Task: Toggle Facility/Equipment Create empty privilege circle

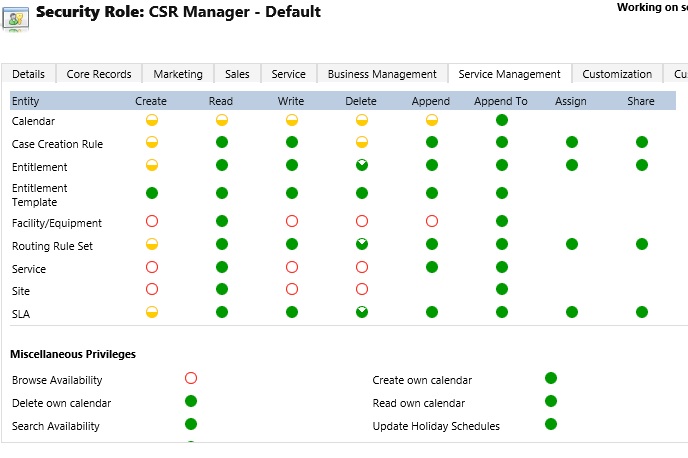Action: [x=152, y=221]
